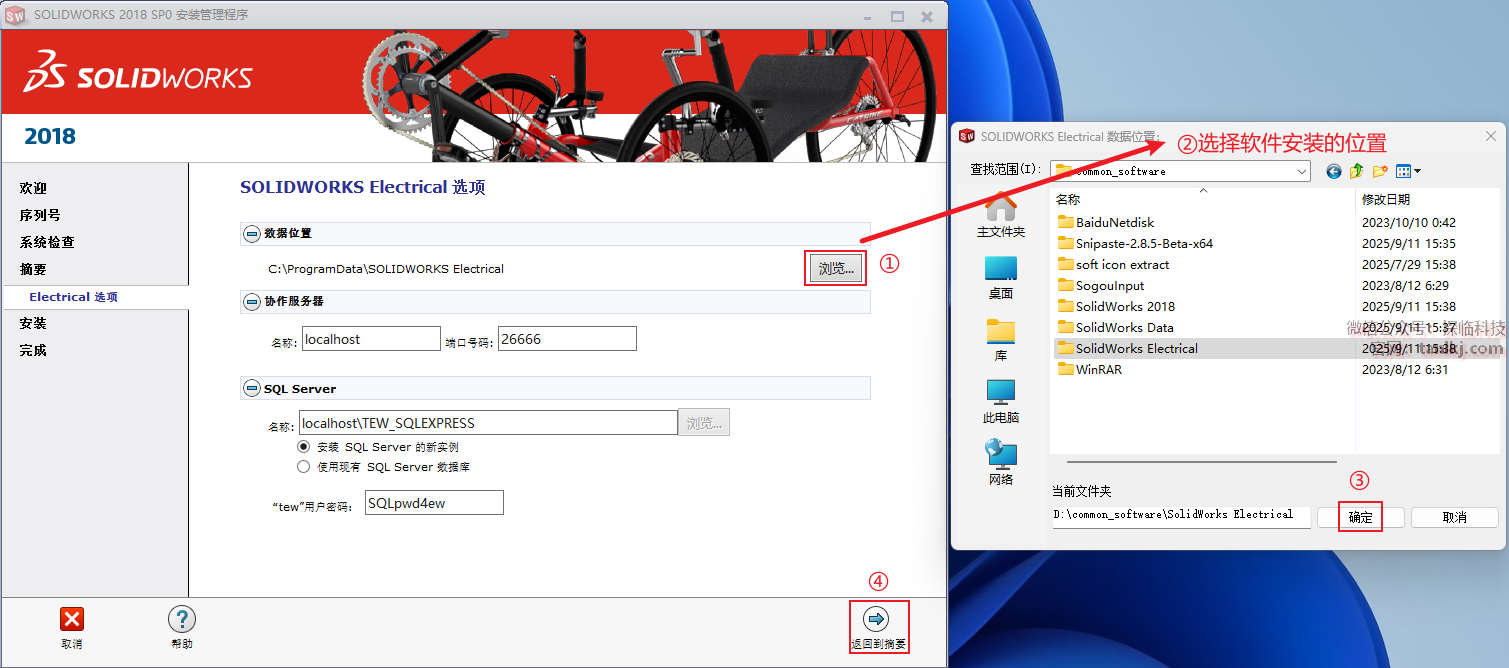
Task: Select Electrical 选项 in sidebar
Action: (x=74, y=297)
